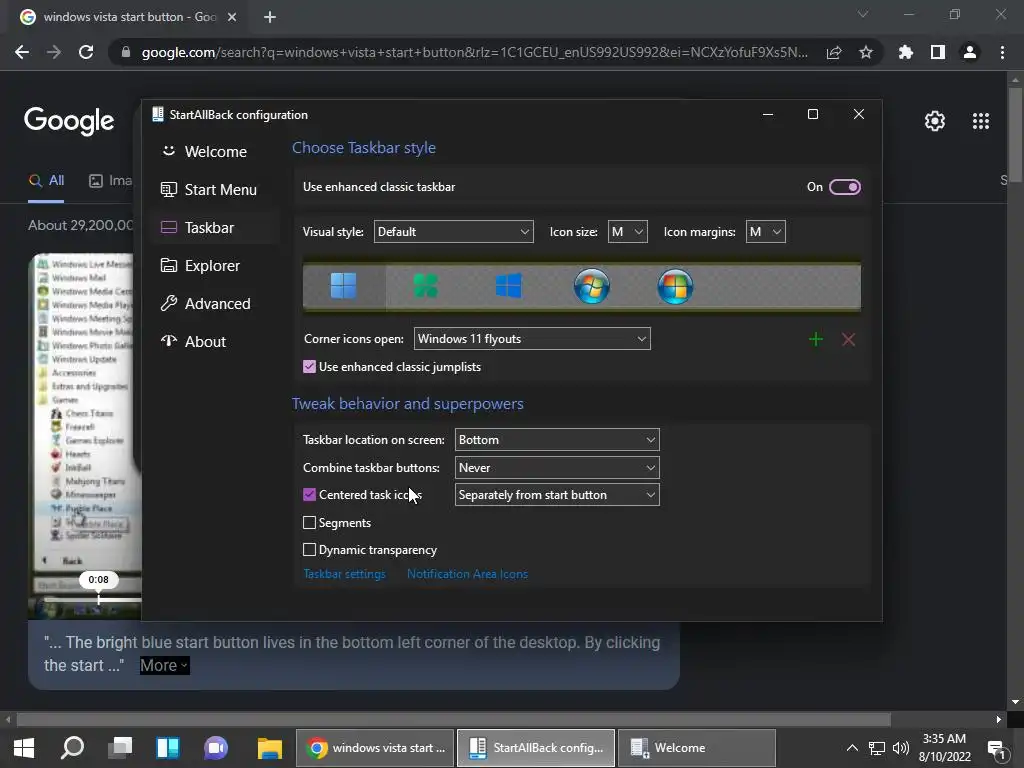Open the Google apps grid

point(981,121)
